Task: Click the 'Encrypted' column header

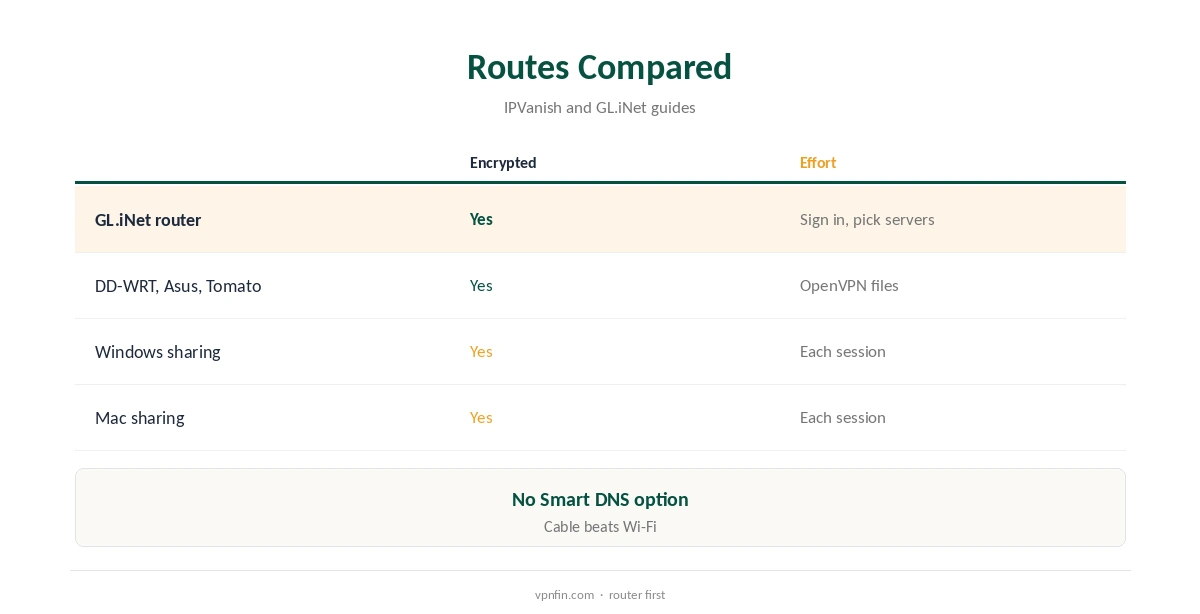Action: pos(503,162)
